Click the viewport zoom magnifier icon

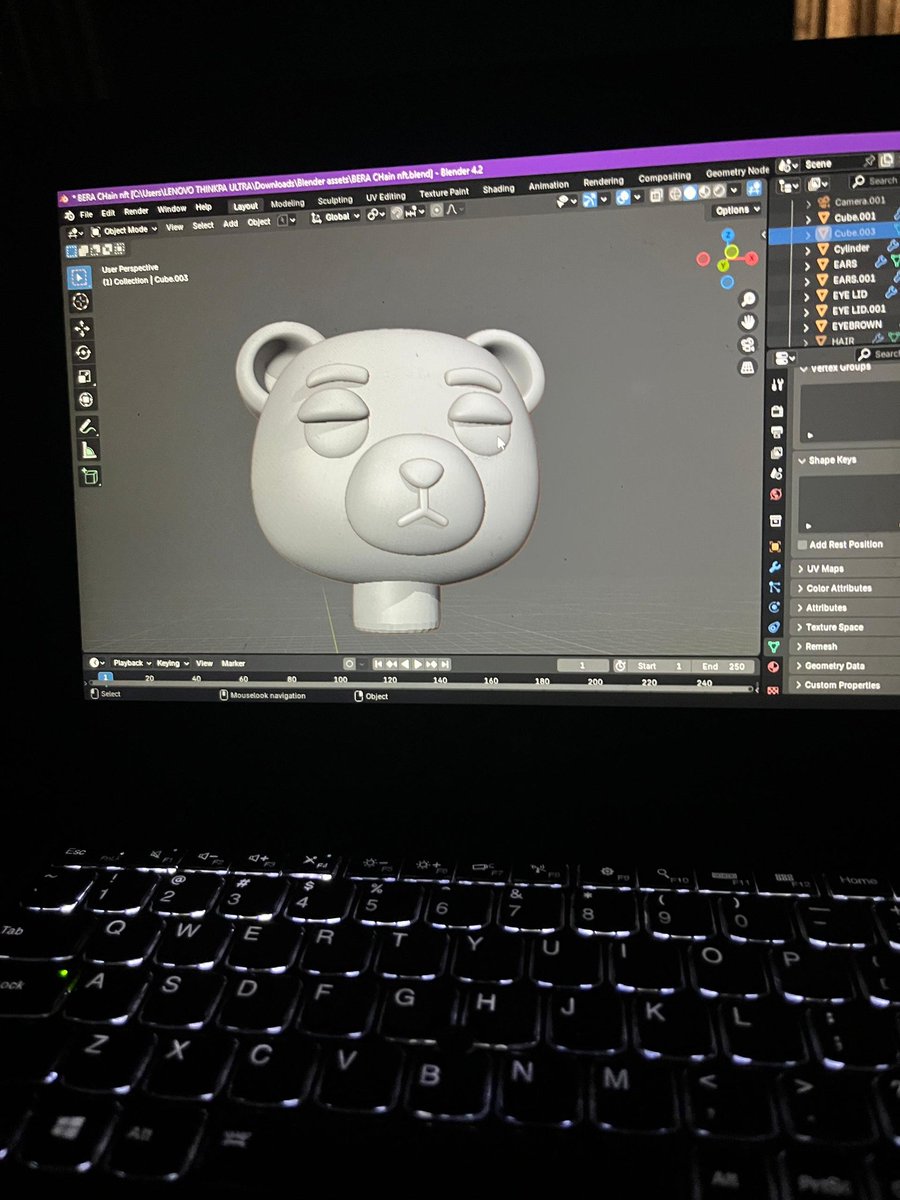[748, 300]
